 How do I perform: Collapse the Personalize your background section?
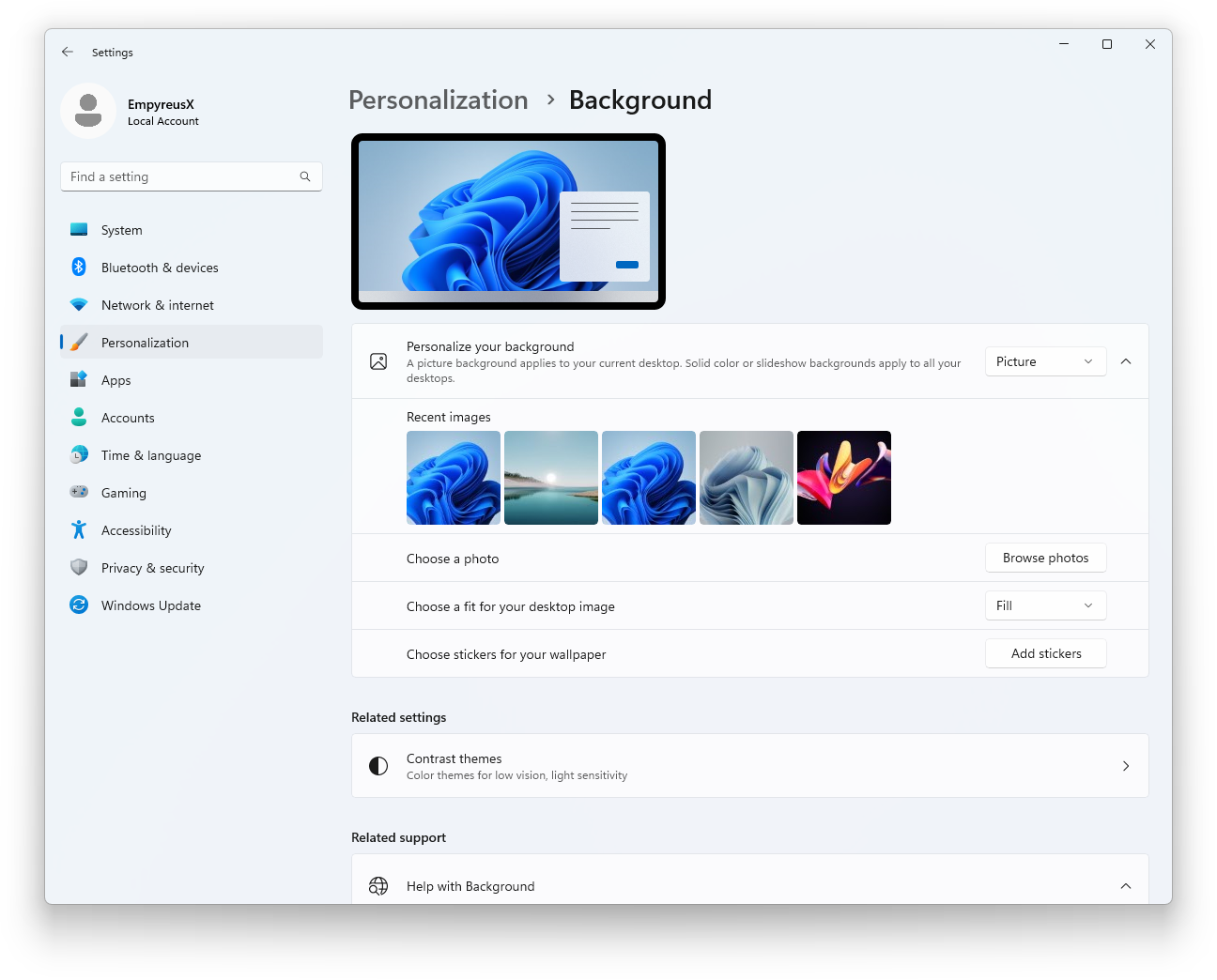point(1126,361)
